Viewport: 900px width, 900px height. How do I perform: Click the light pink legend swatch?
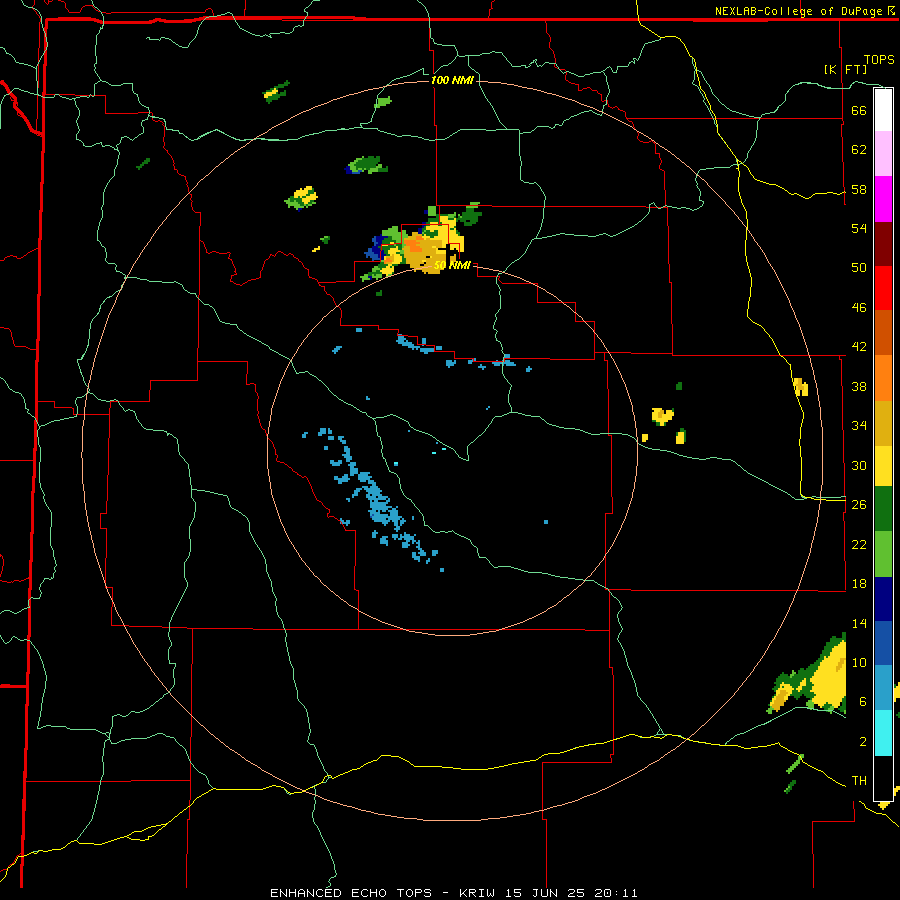click(883, 154)
